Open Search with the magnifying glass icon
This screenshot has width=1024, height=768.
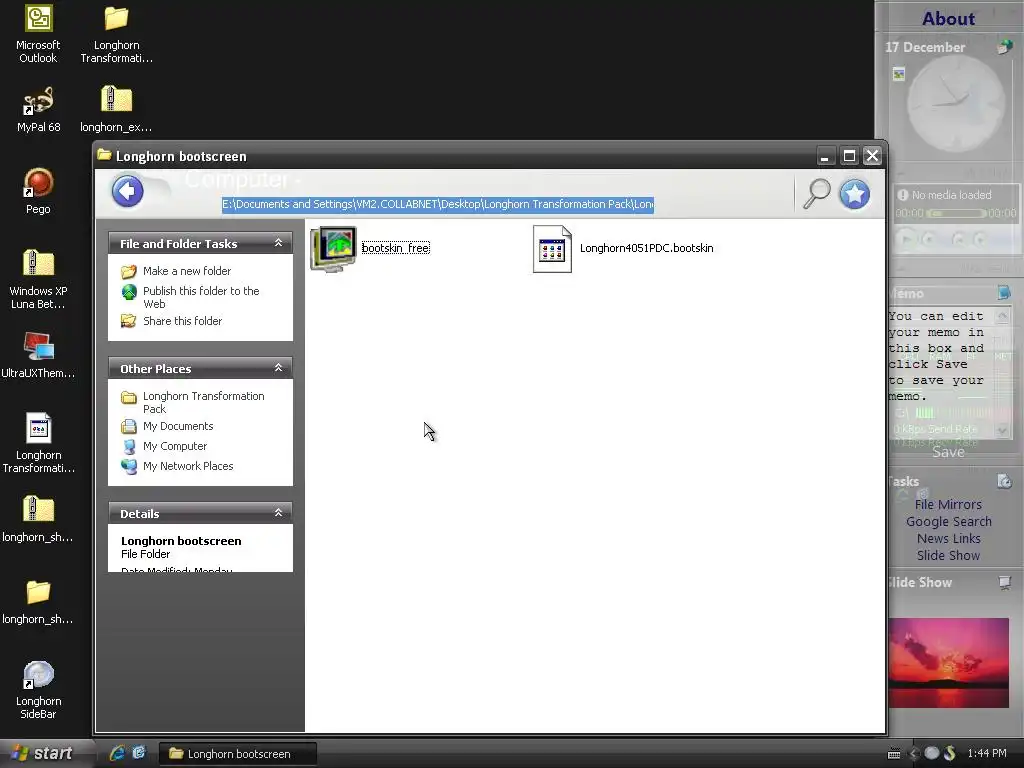[x=816, y=193]
